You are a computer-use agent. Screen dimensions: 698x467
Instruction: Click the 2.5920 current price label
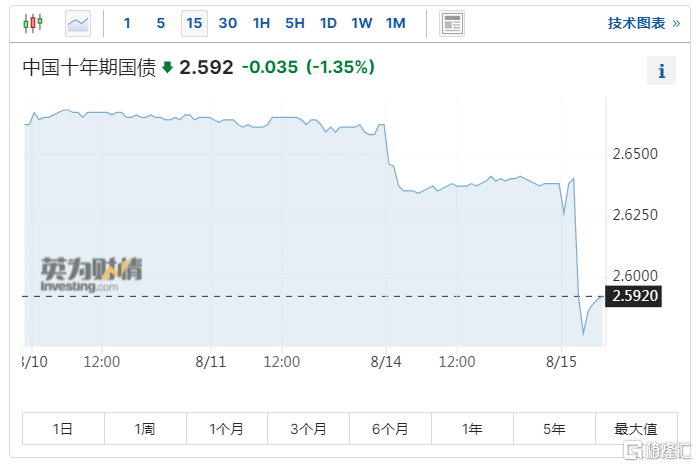(632, 296)
